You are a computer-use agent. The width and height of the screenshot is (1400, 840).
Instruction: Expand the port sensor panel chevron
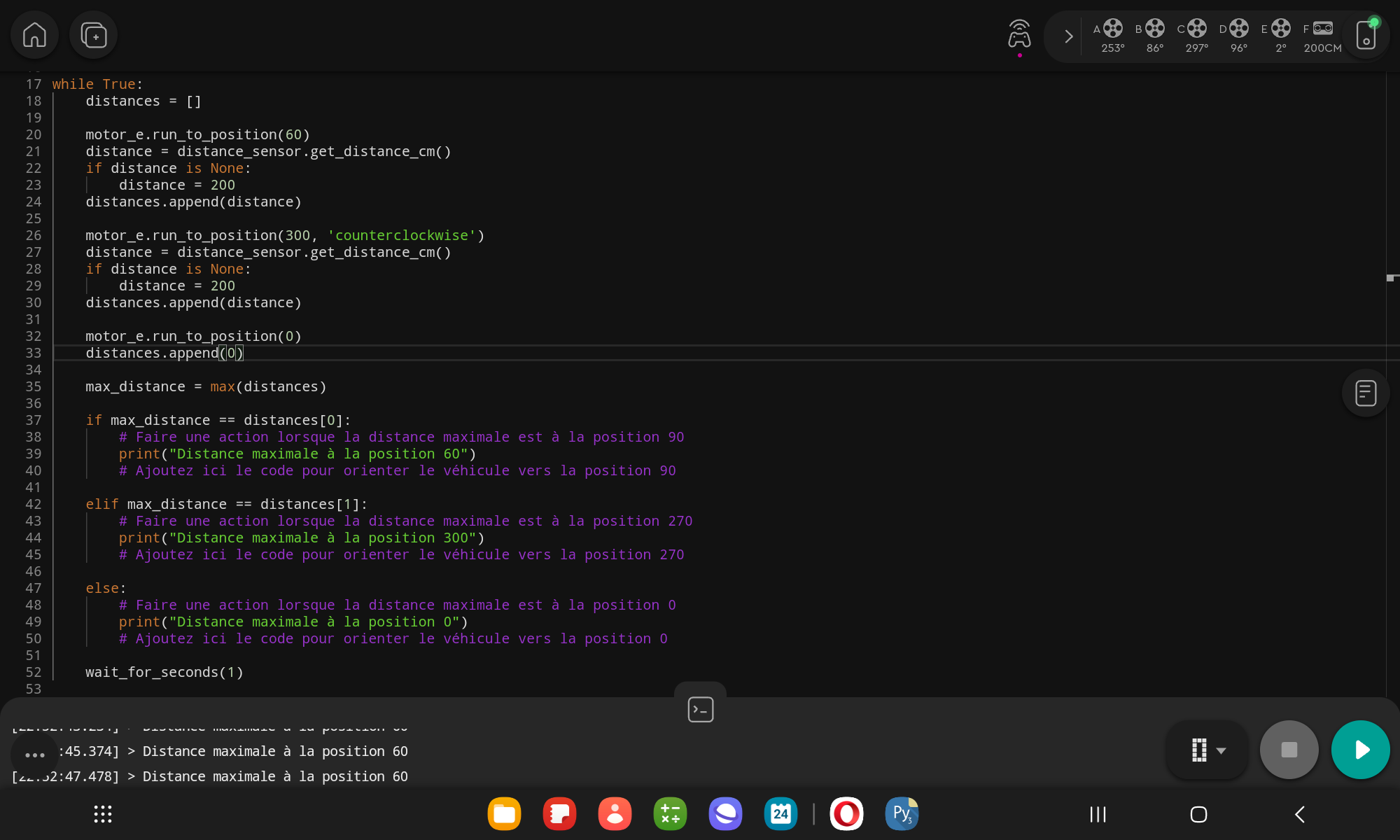pos(1068,36)
